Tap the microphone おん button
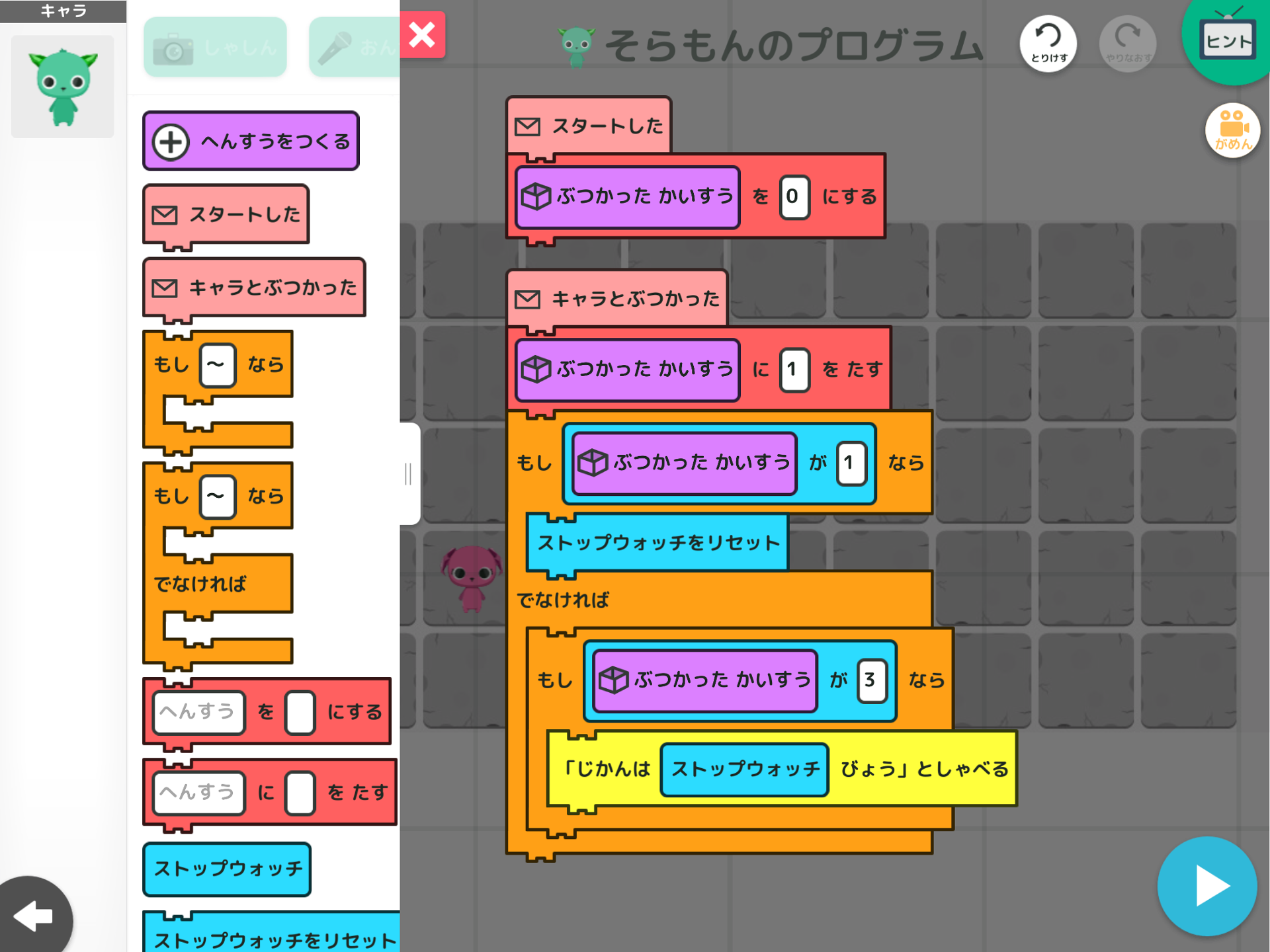Viewport: 1270px width, 952px height. (x=355, y=48)
